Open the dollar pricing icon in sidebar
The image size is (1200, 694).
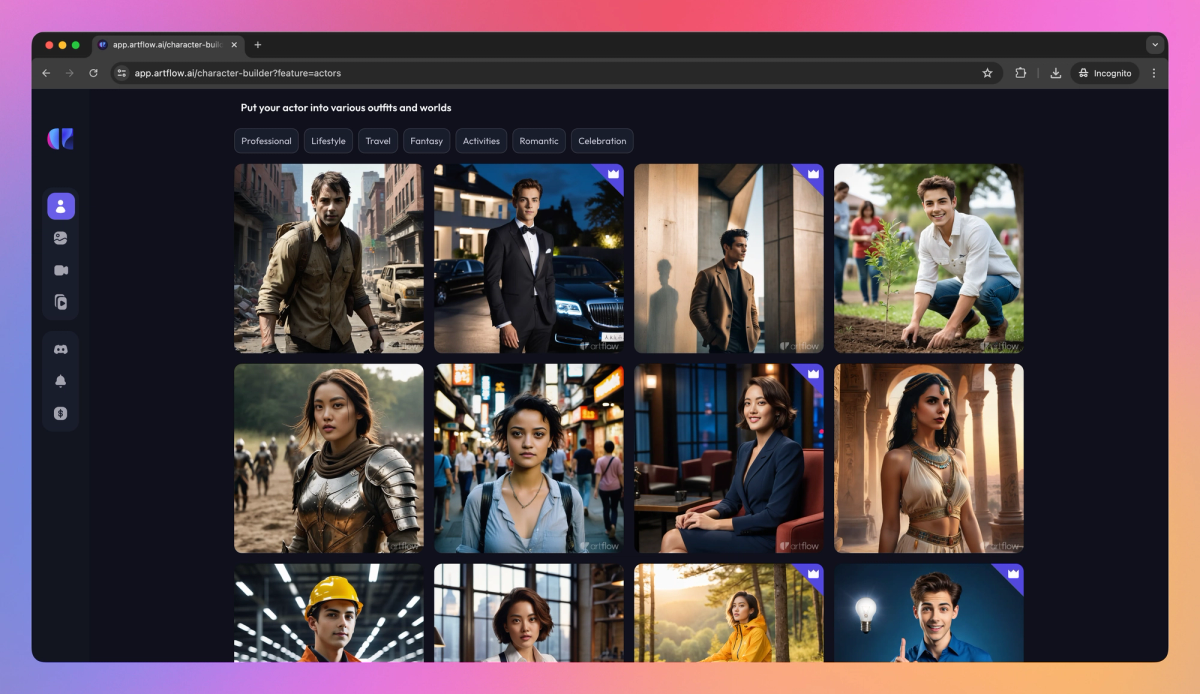61,413
